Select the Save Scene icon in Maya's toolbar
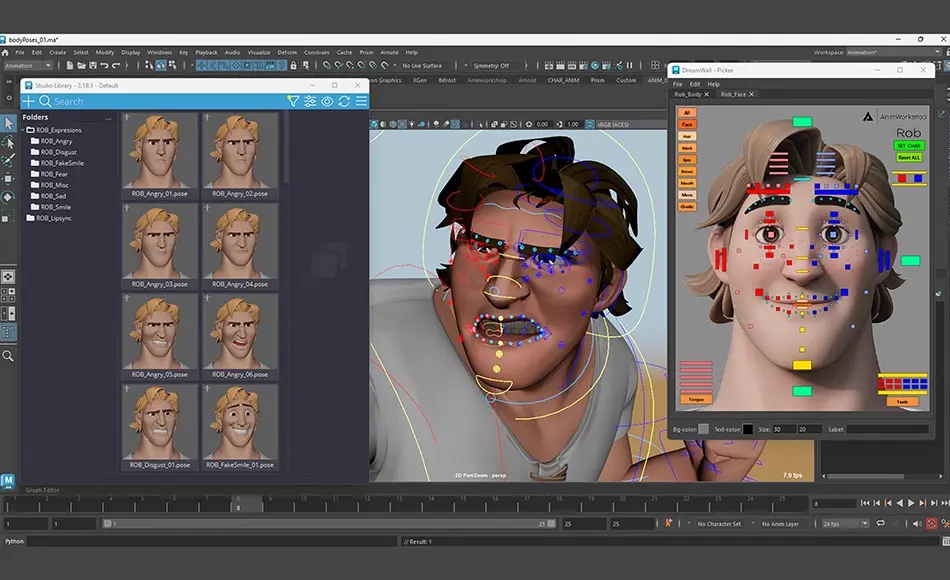The image size is (950, 580). pos(92,66)
